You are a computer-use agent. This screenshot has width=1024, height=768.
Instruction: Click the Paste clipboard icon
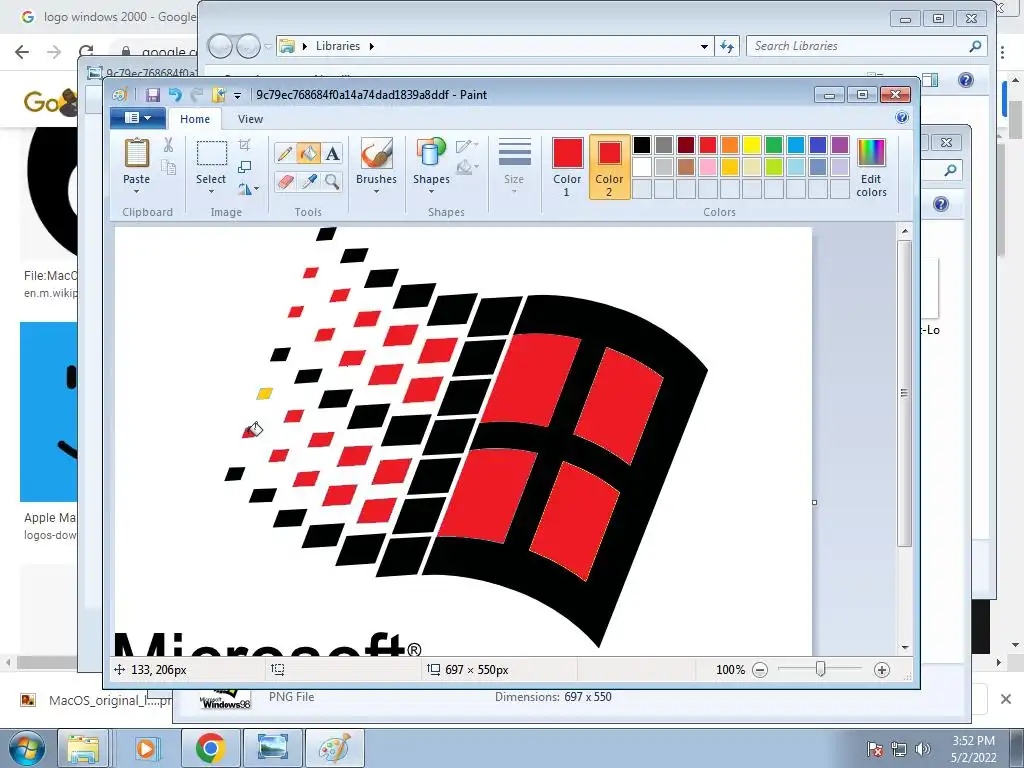(x=136, y=153)
